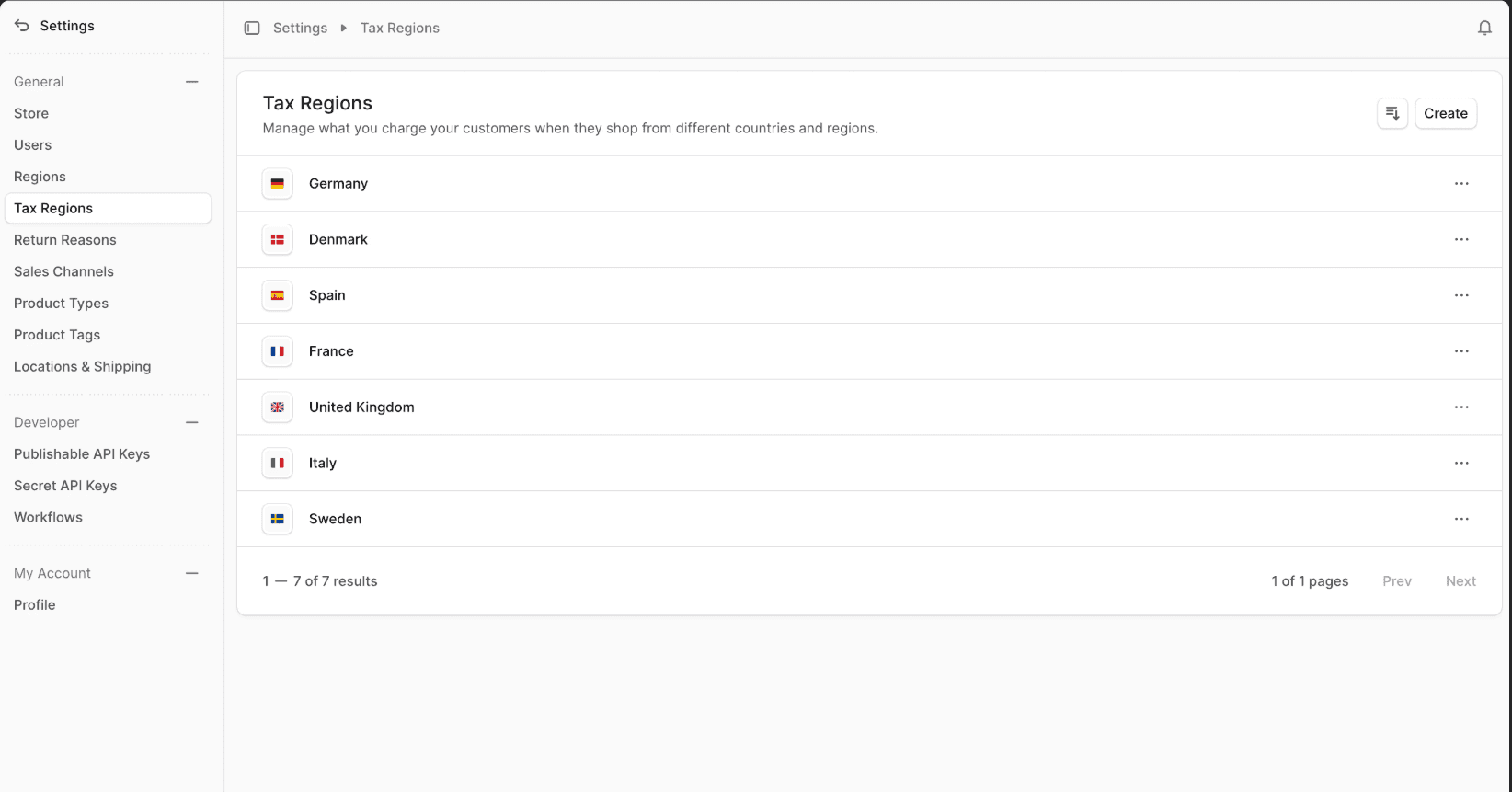
Task: Click the Denmark flag icon
Action: pos(278,240)
